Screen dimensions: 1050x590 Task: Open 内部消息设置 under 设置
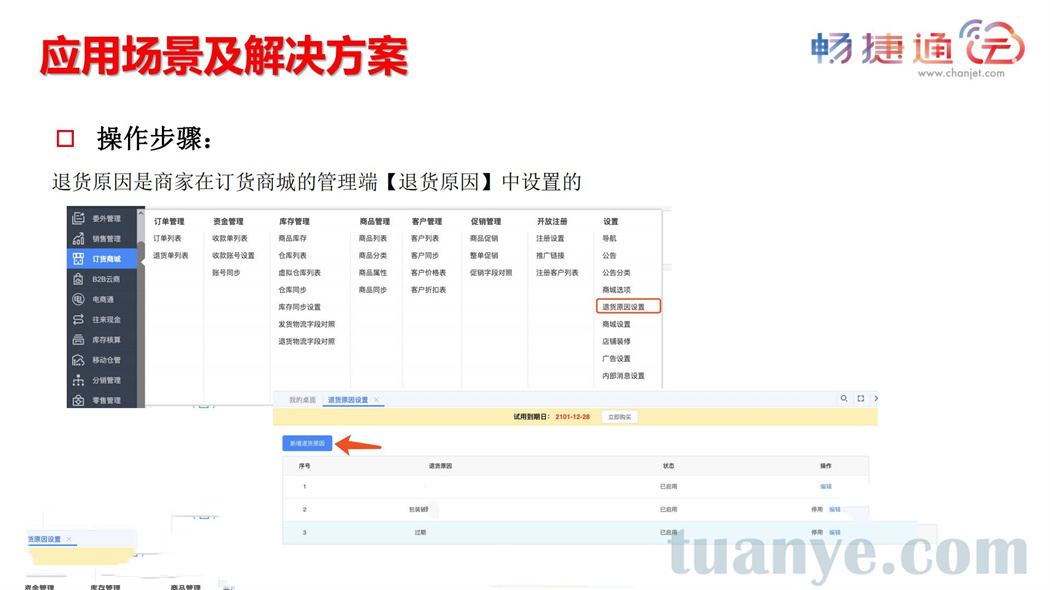(623, 376)
